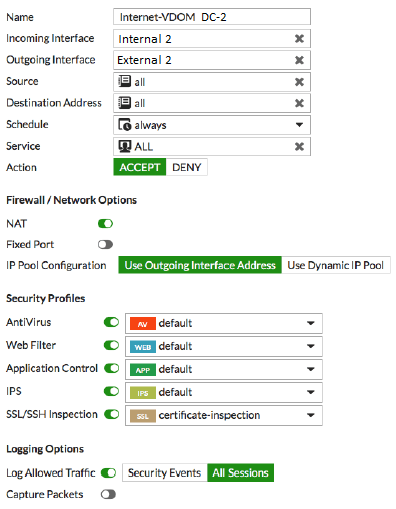The height and width of the screenshot is (509, 396).
Task: Enable the Fixed Port switch
Action: click(x=105, y=245)
